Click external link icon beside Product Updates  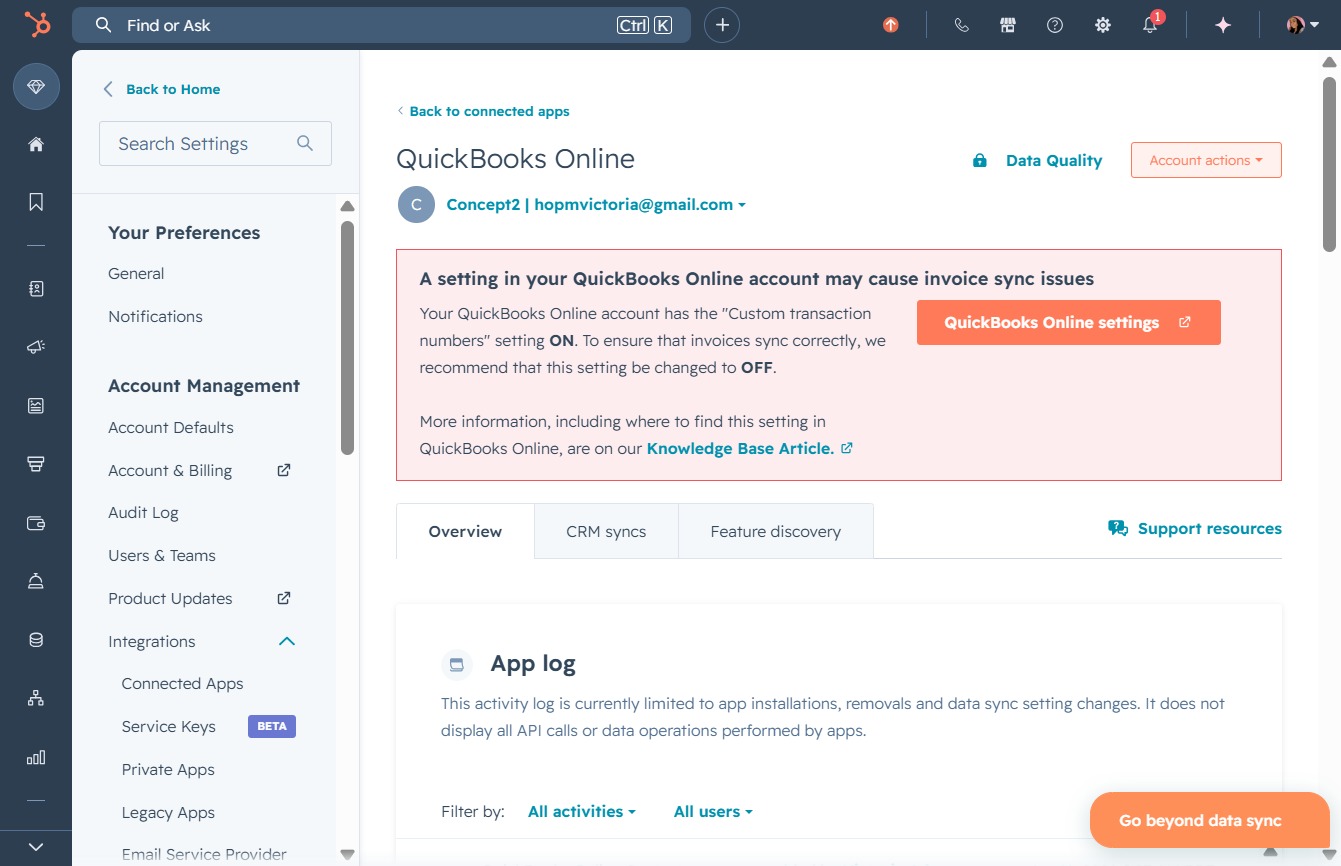(x=284, y=598)
